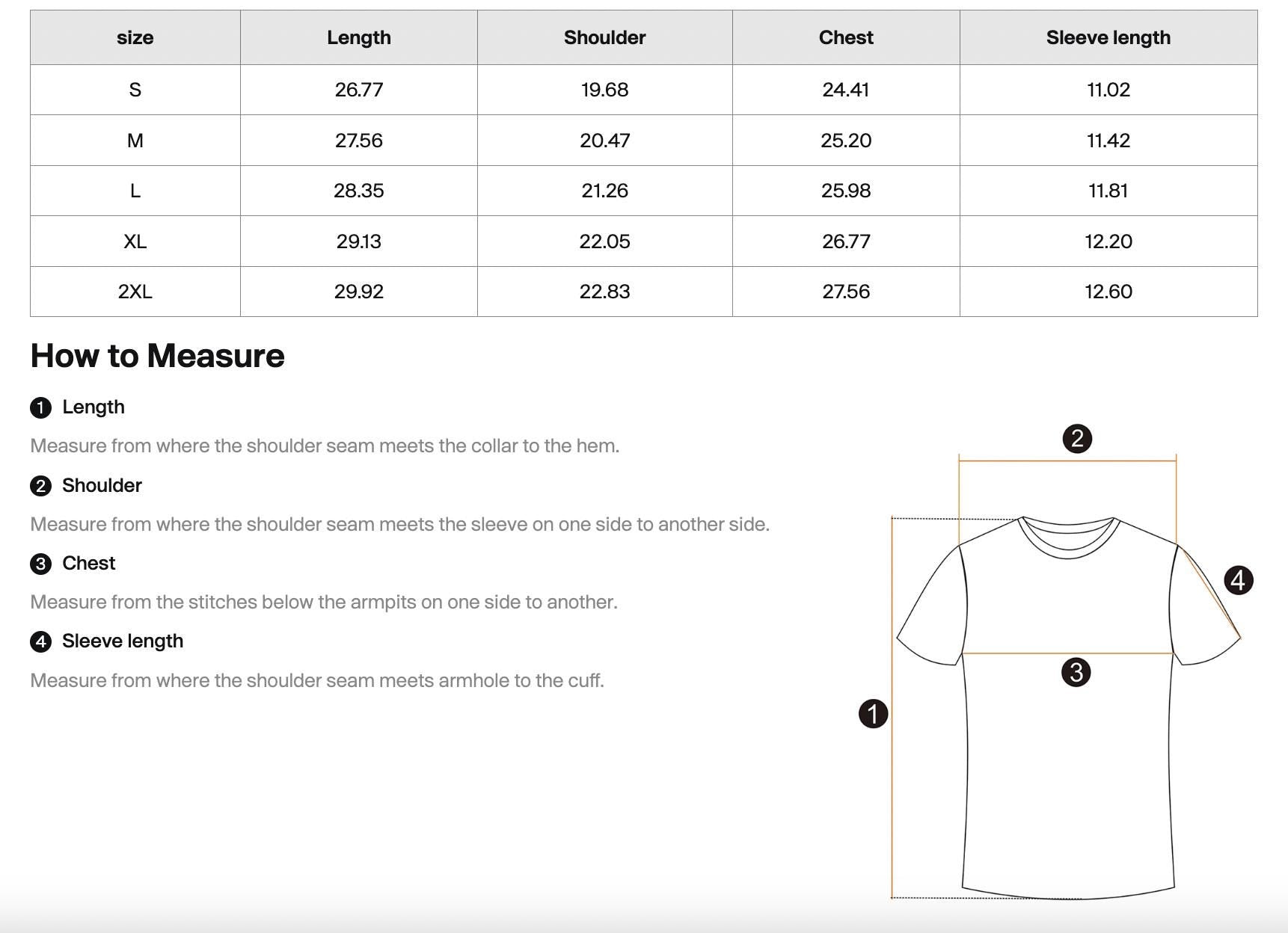Click the number 1 badge beside Length heading

[40, 407]
